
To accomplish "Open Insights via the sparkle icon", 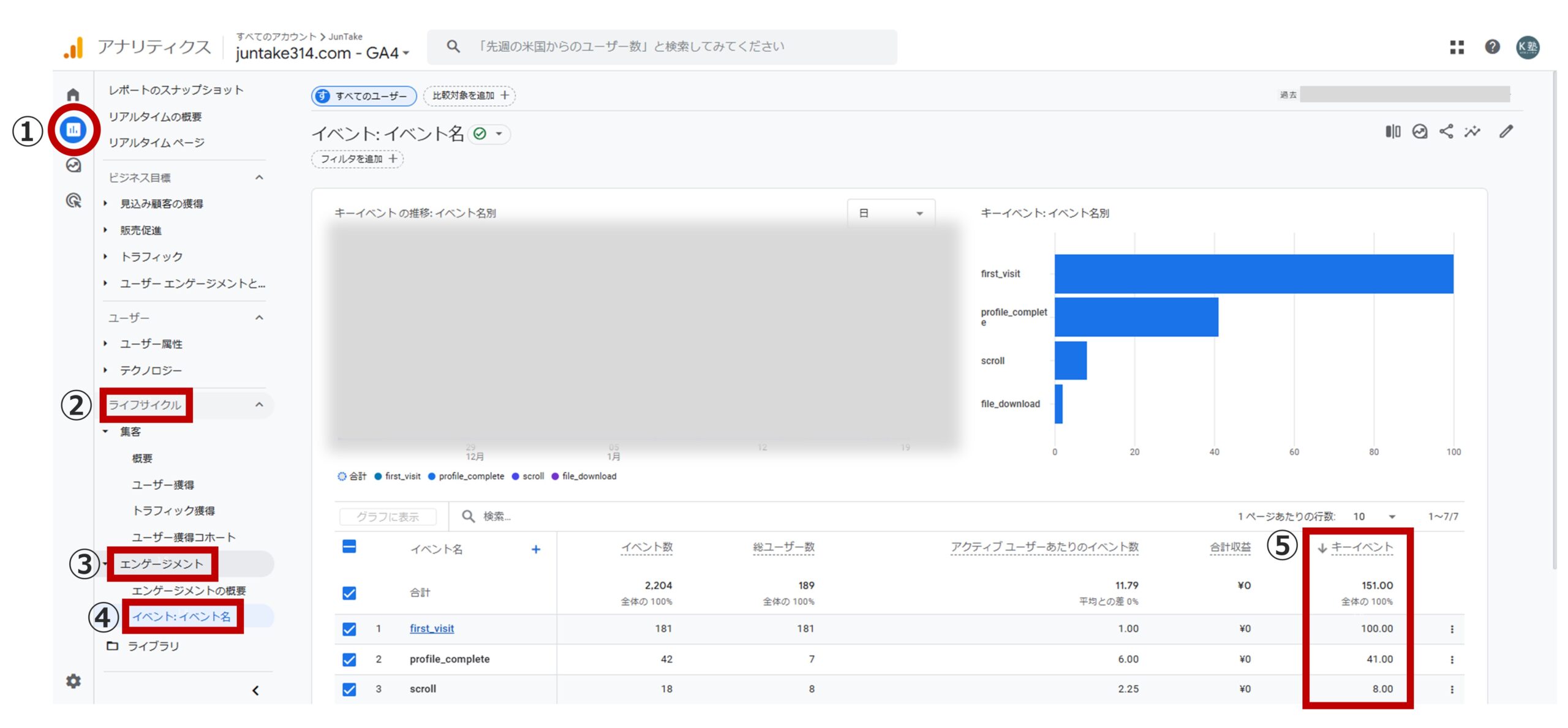I will pyautogui.click(x=1472, y=132).
